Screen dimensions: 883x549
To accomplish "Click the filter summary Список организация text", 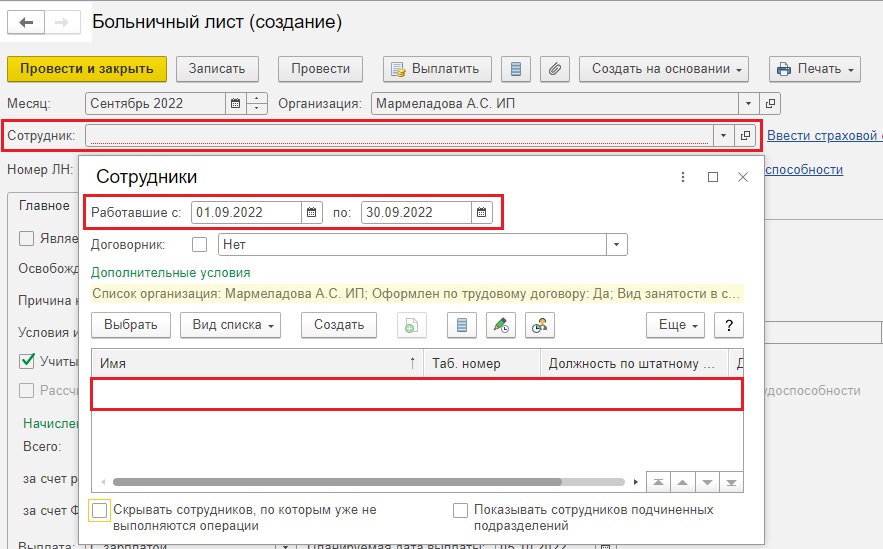I will click(417, 294).
